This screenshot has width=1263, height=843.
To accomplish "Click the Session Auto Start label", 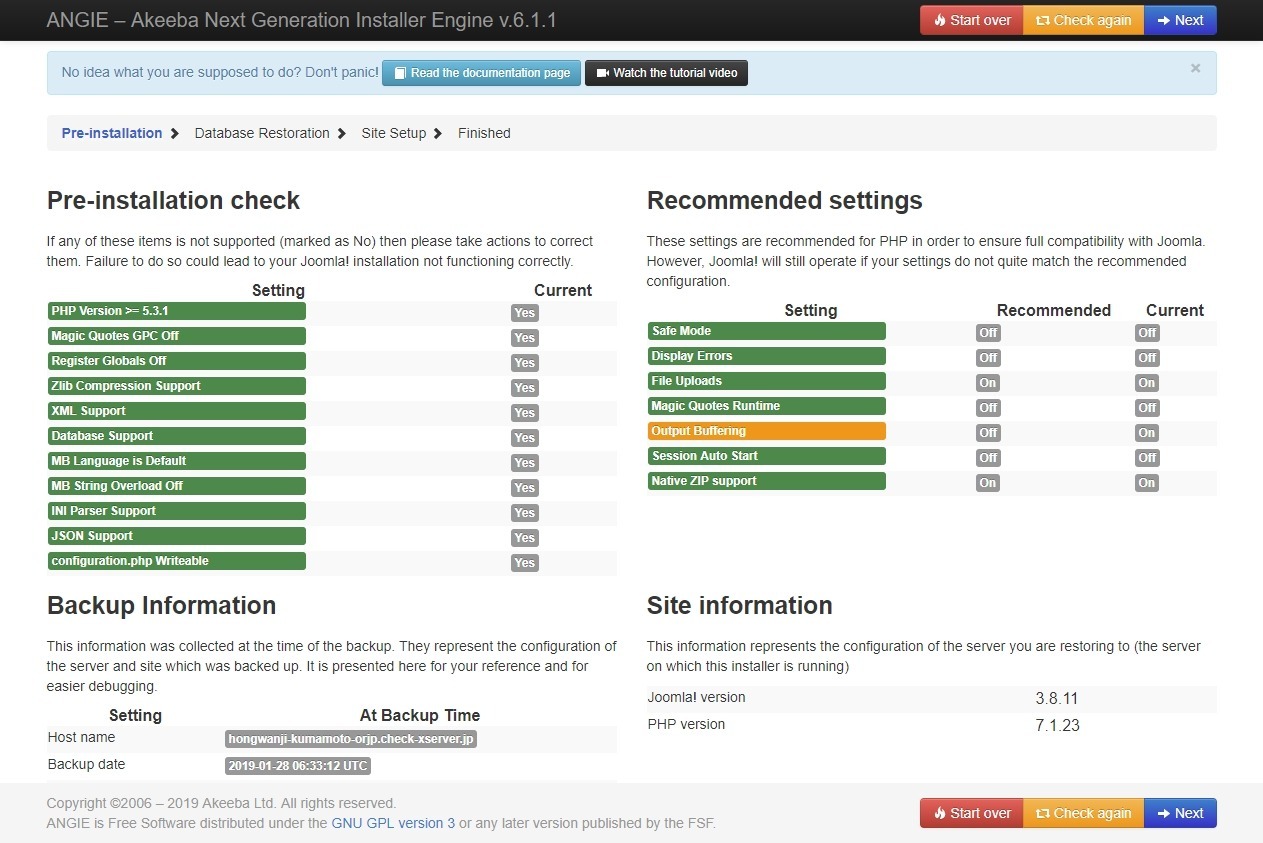I will 767,456.
